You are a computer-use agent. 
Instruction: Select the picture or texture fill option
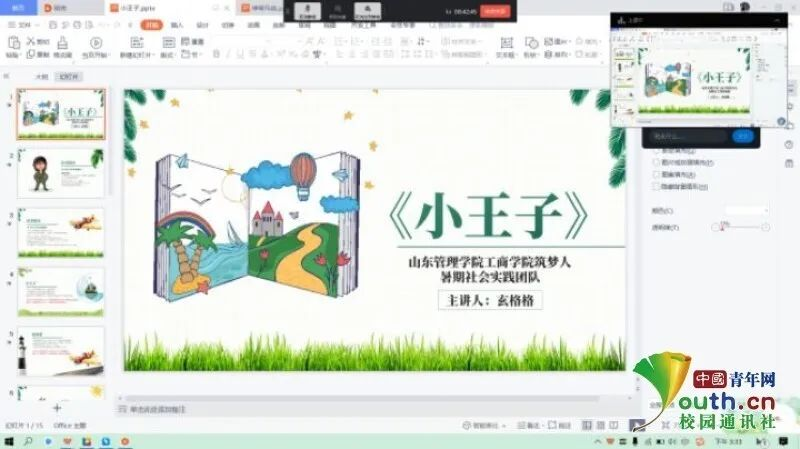click(x=655, y=161)
